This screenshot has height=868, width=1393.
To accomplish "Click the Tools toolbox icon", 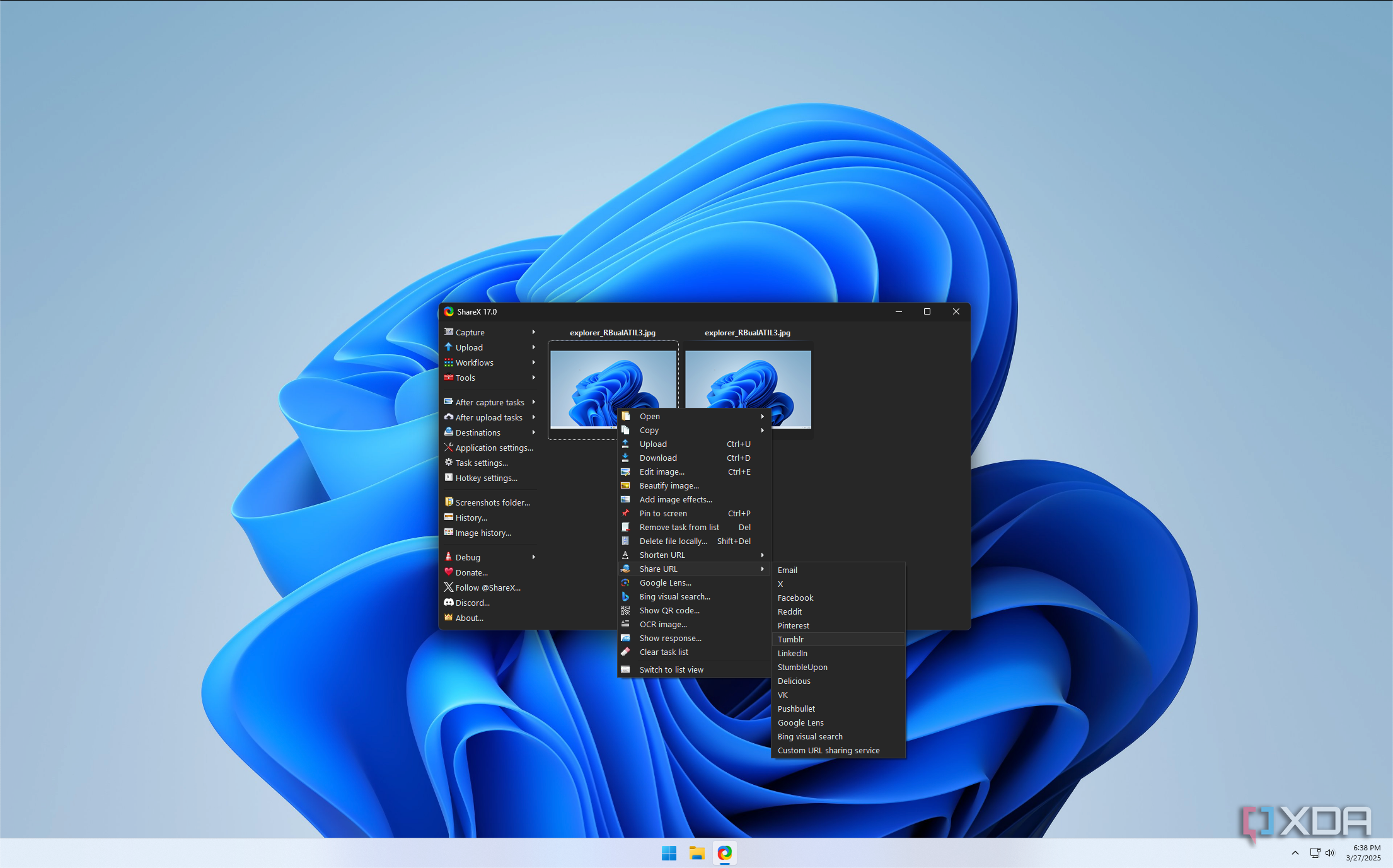I will [449, 378].
